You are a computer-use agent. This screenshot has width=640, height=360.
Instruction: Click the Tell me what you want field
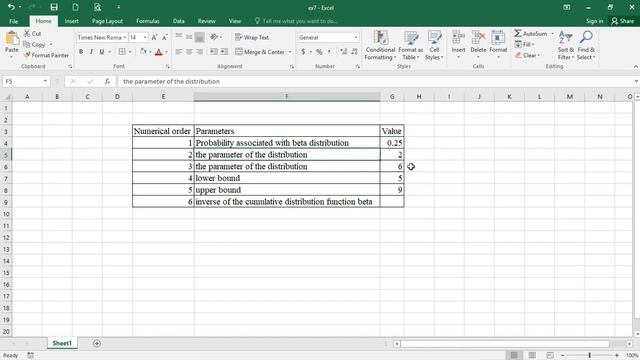296,21
